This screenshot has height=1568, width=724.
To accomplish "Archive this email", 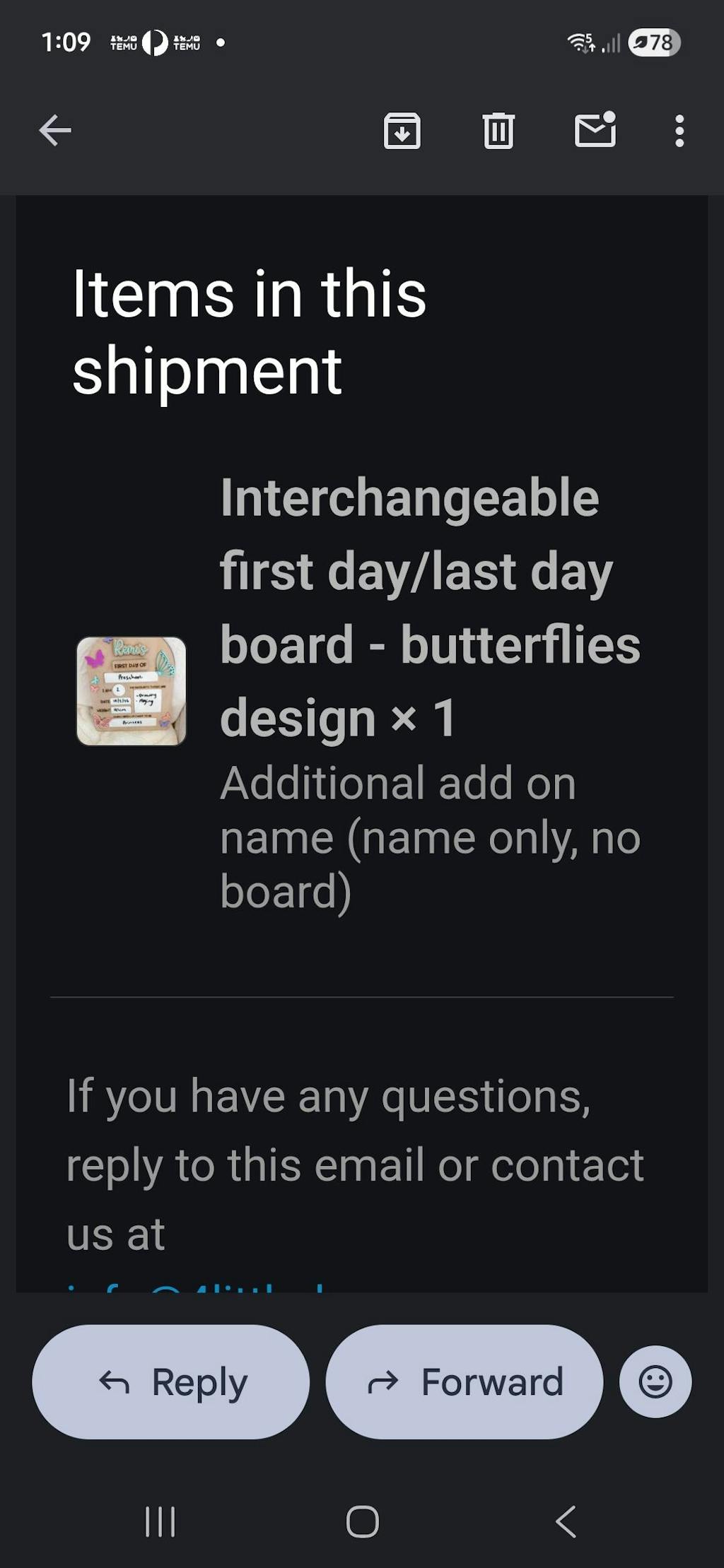I will click(402, 131).
